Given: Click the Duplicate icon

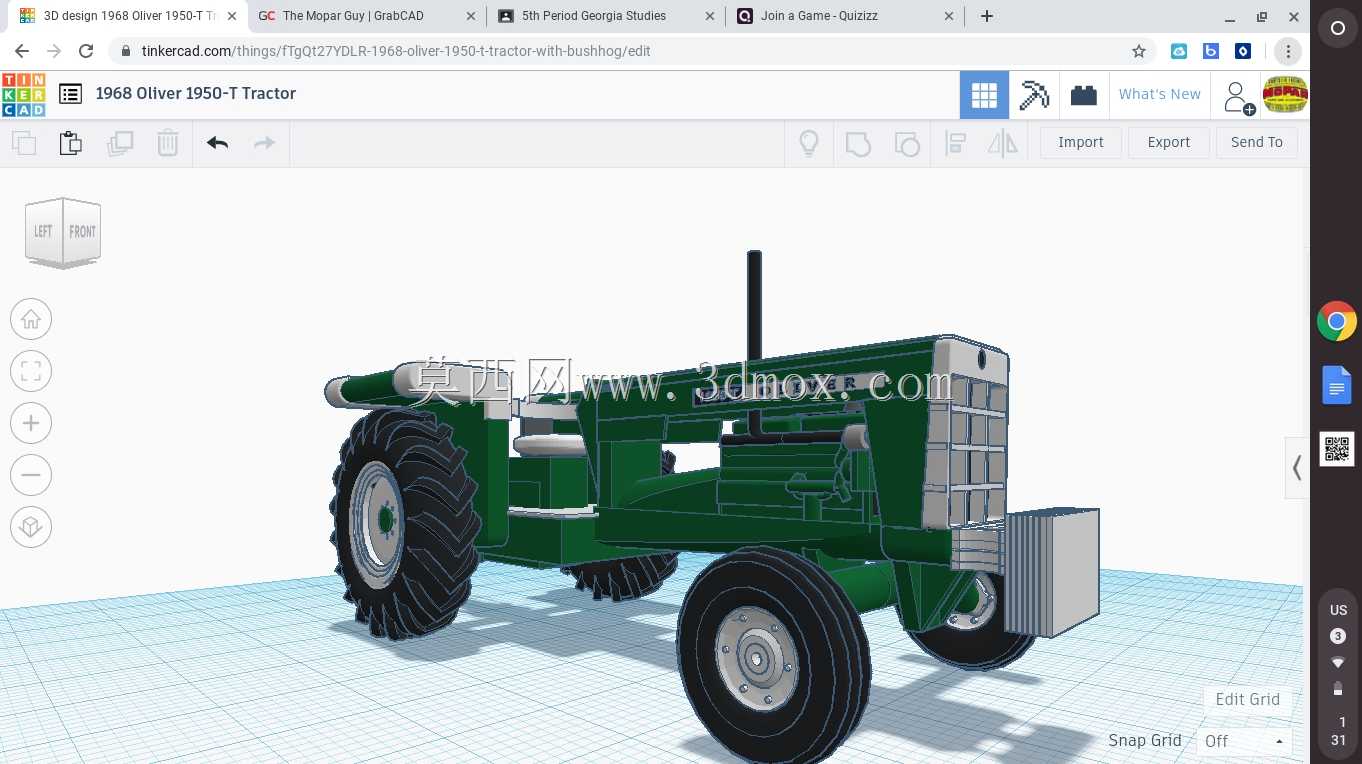Looking at the screenshot, I should coord(120,143).
